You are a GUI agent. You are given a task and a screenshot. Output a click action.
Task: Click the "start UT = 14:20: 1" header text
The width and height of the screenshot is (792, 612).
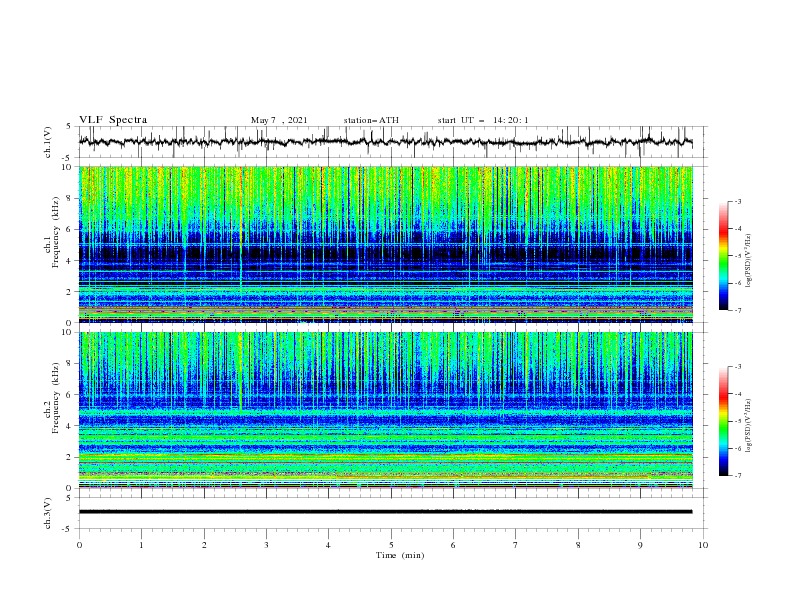[x=483, y=120]
